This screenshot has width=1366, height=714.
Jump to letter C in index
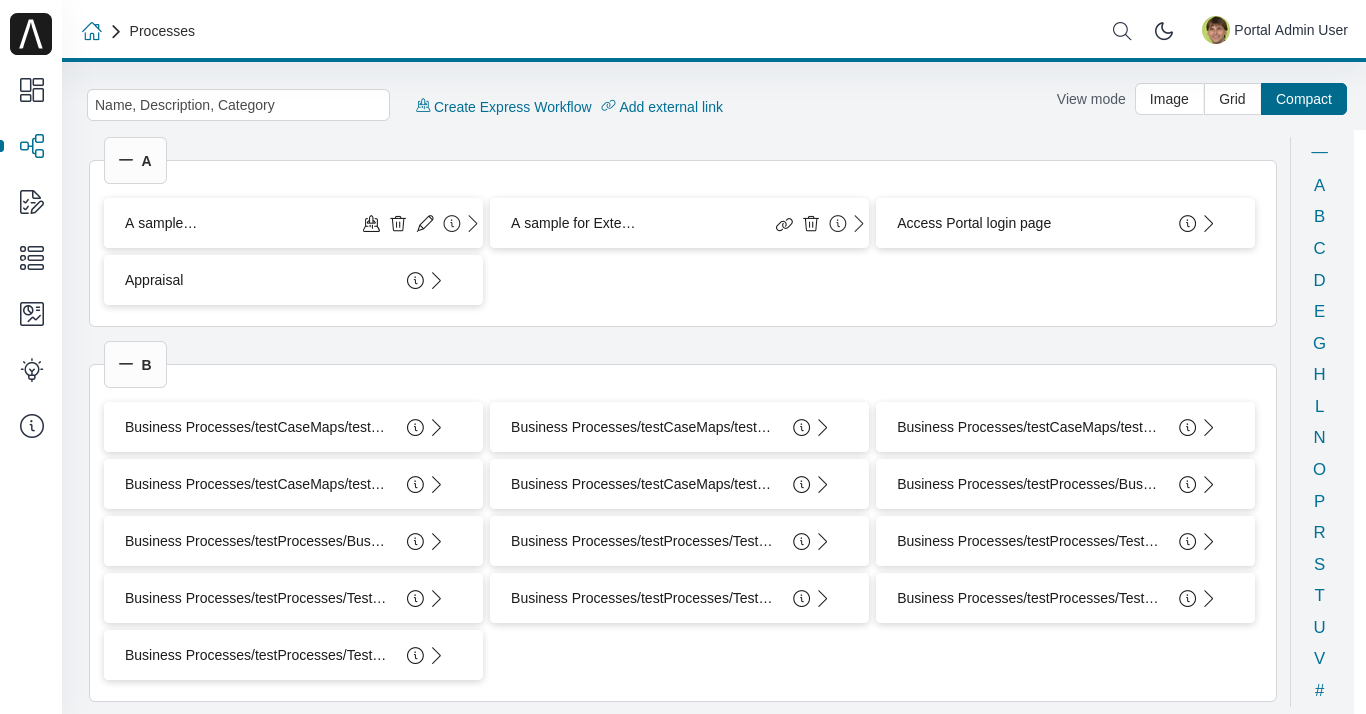click(x=1319, y=248)
